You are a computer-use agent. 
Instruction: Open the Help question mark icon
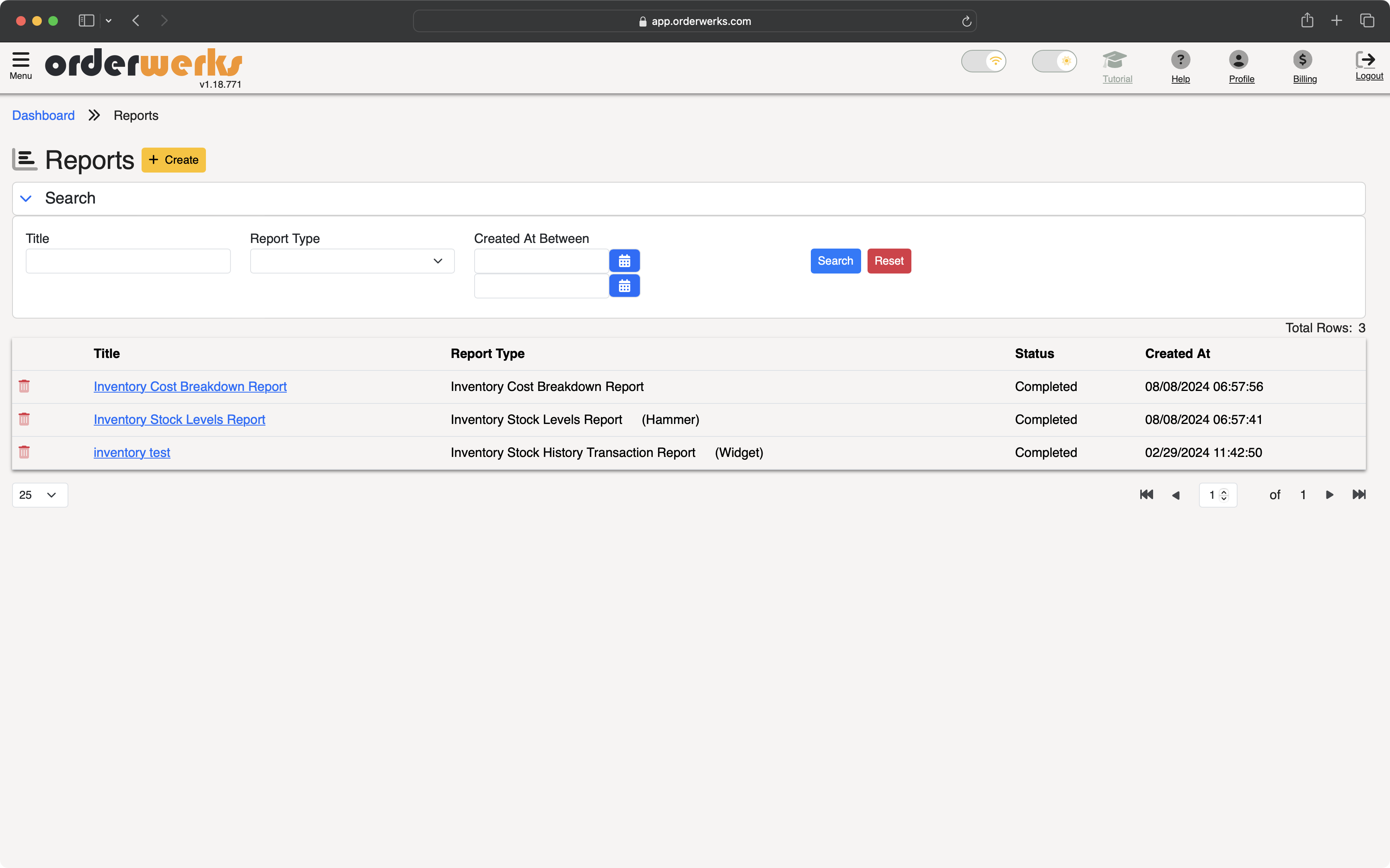(x=1180, y=60)
